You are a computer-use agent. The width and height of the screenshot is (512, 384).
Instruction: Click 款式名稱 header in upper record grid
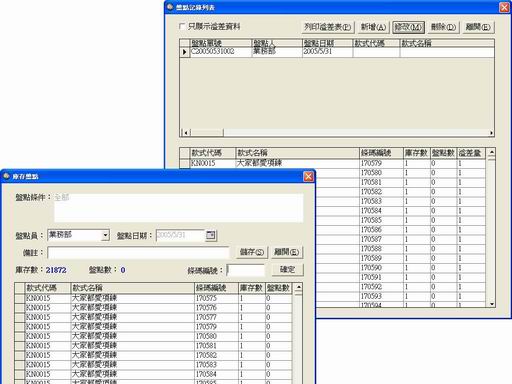pos(447,43)
